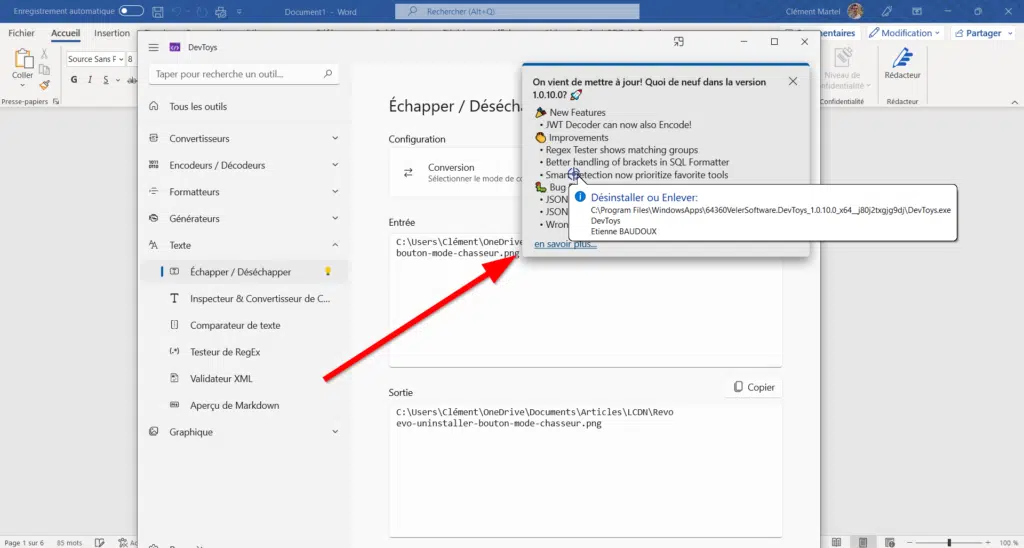Click the Encodeurs / Décodeurs binary icon
This screenshot has height=548, width=1024.
153,165
